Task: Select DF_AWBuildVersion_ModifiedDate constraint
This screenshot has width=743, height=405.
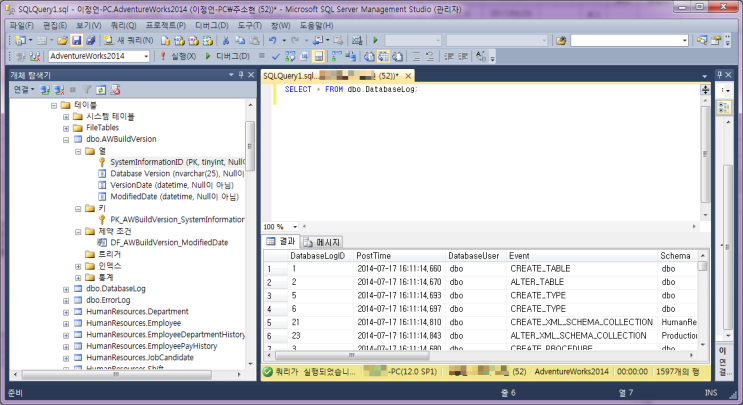Action: click(x=169, y=243)
